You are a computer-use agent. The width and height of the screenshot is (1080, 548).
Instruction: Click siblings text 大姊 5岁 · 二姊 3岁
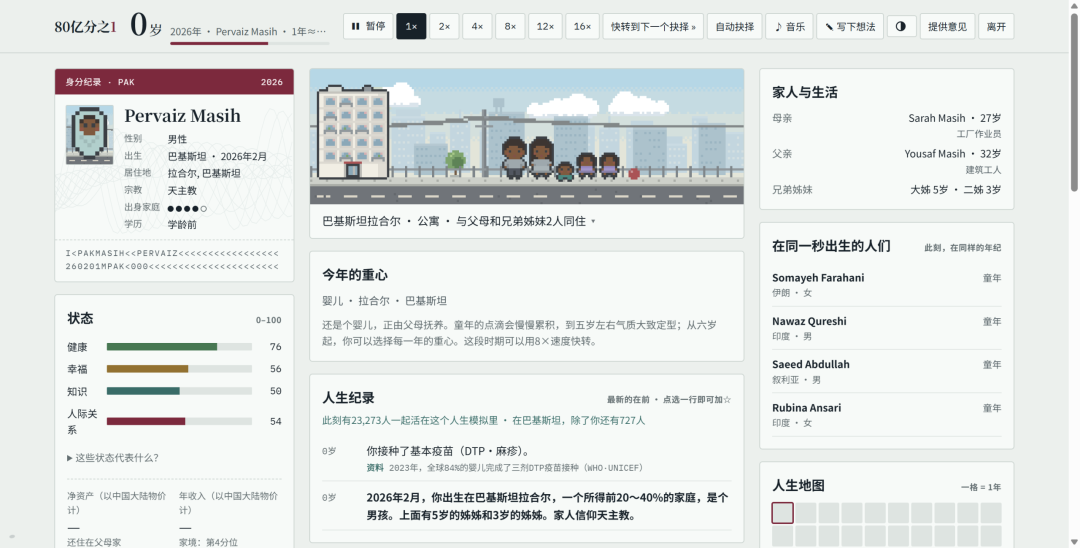955,189
